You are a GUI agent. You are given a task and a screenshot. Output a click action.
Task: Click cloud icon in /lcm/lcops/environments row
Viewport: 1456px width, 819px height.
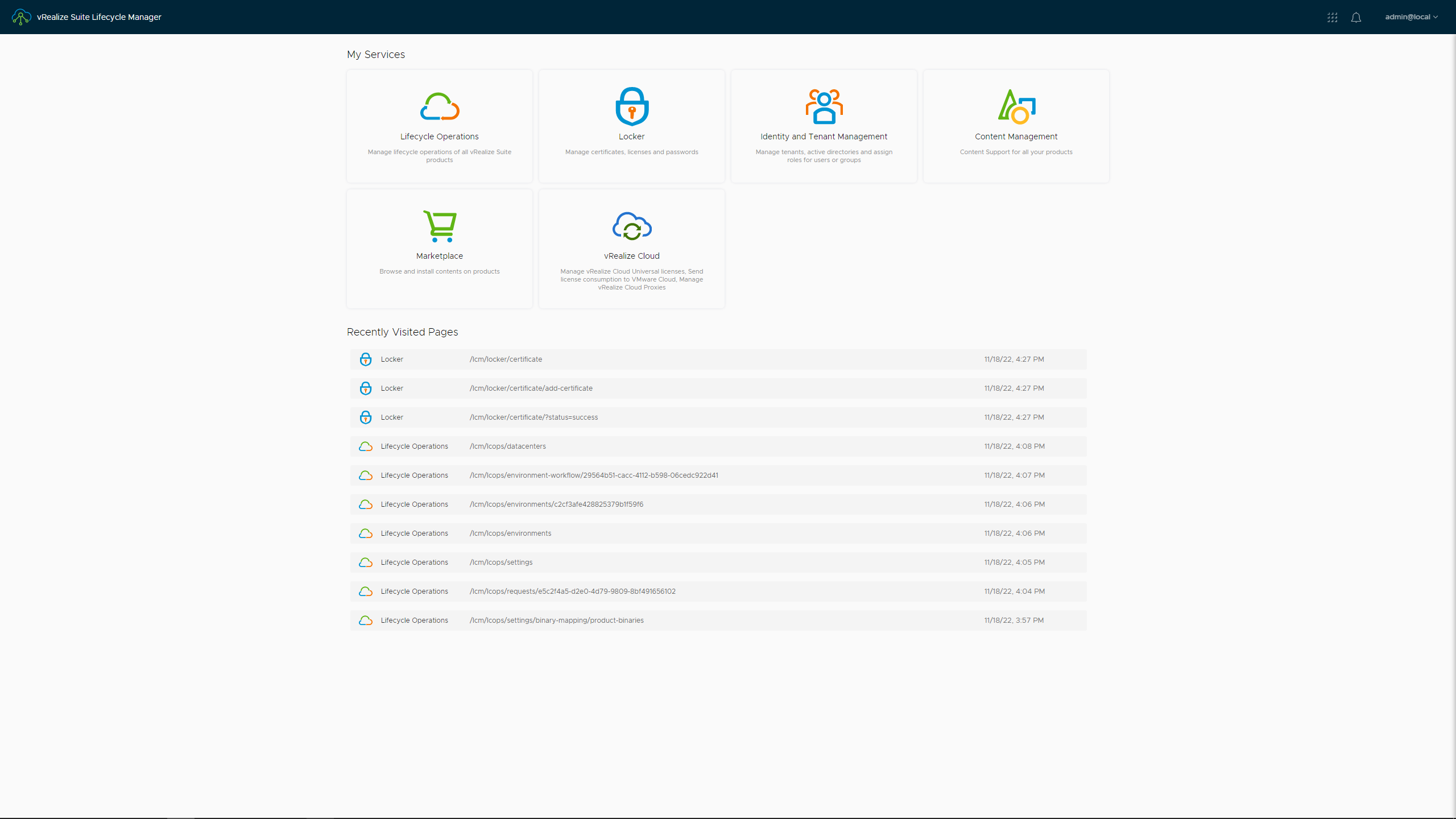pyautogui.click(x=366, y=533)
